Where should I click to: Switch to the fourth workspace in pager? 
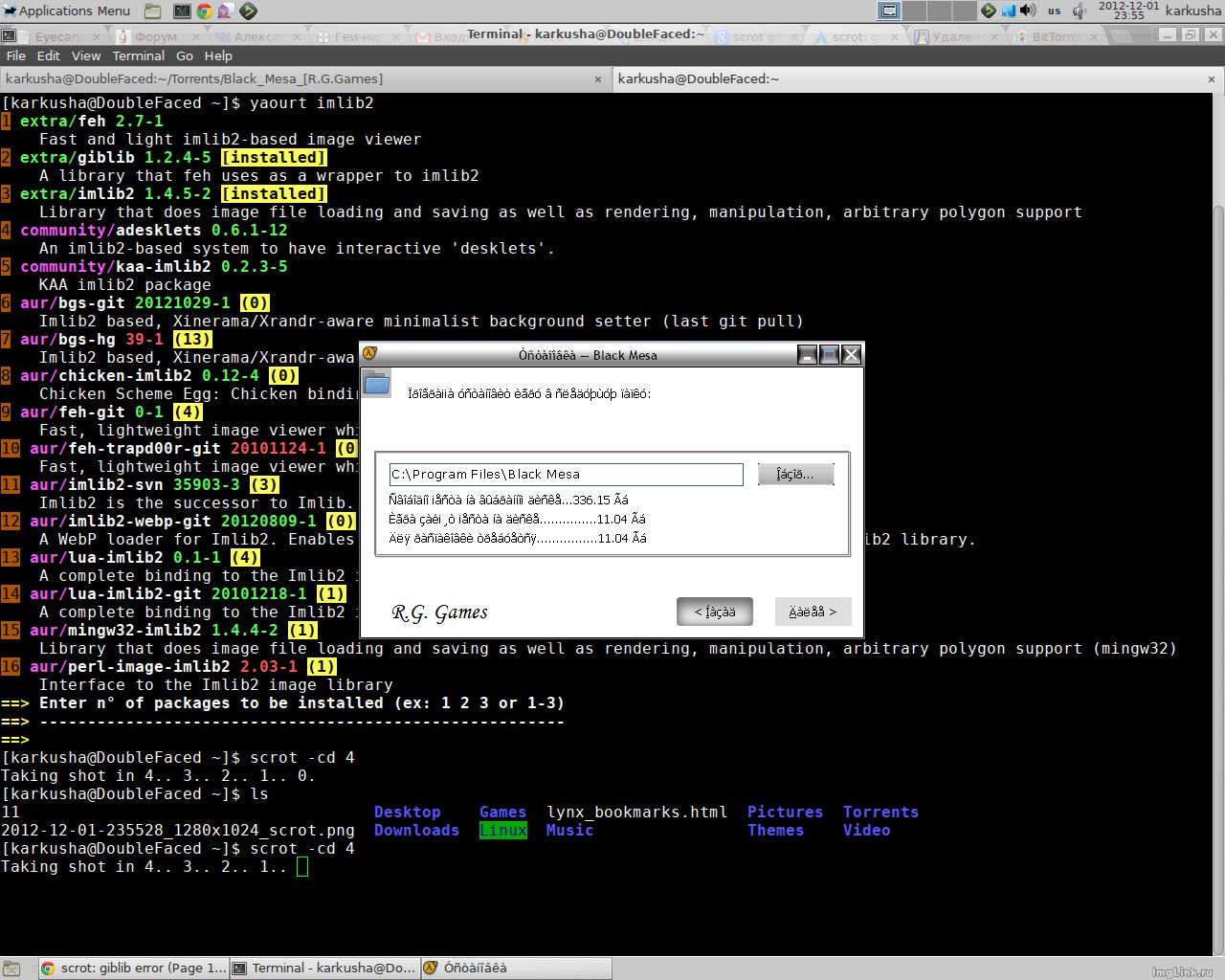click(x=965, y=11)
